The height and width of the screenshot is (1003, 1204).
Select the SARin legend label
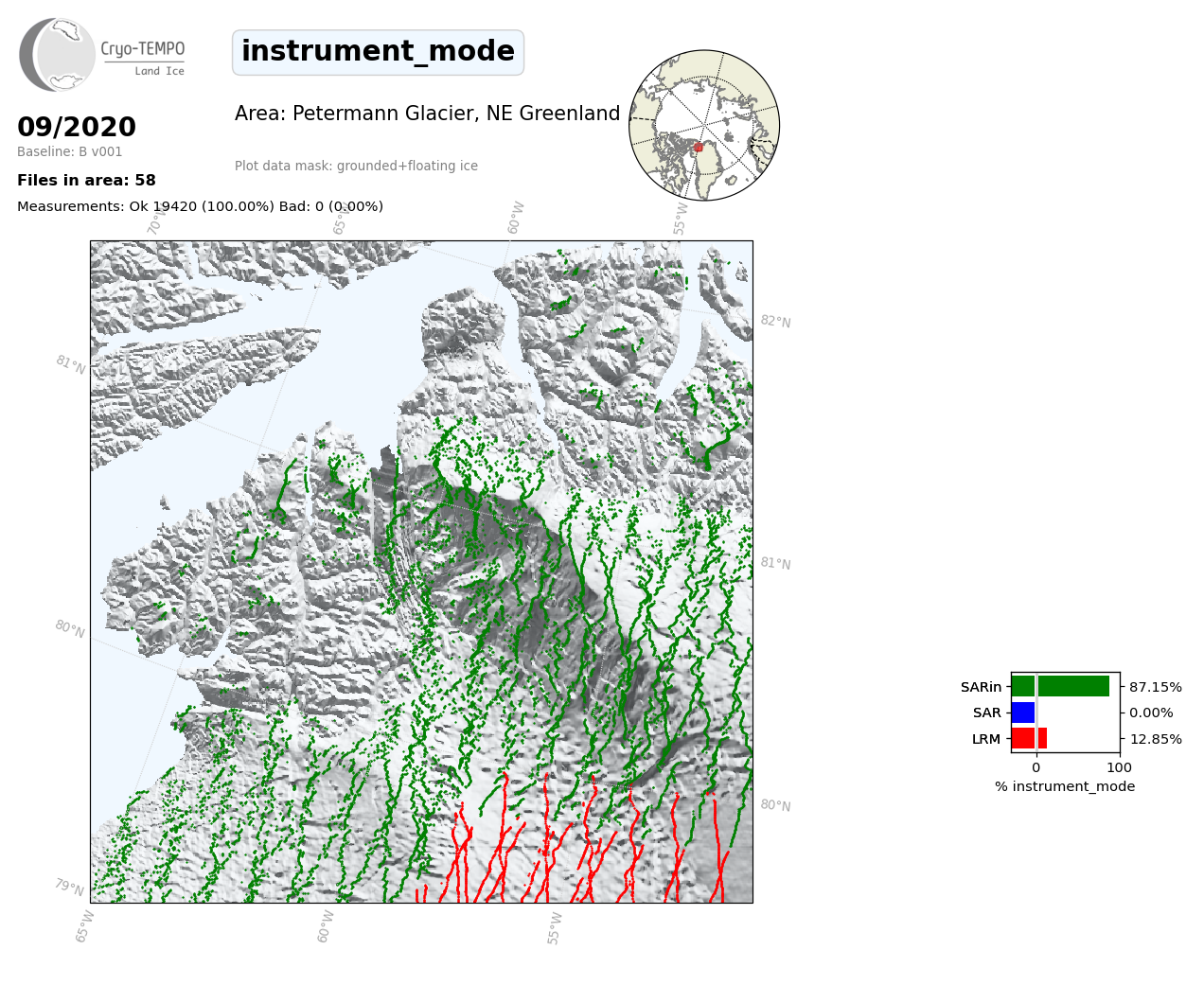(x=981, y=687)
